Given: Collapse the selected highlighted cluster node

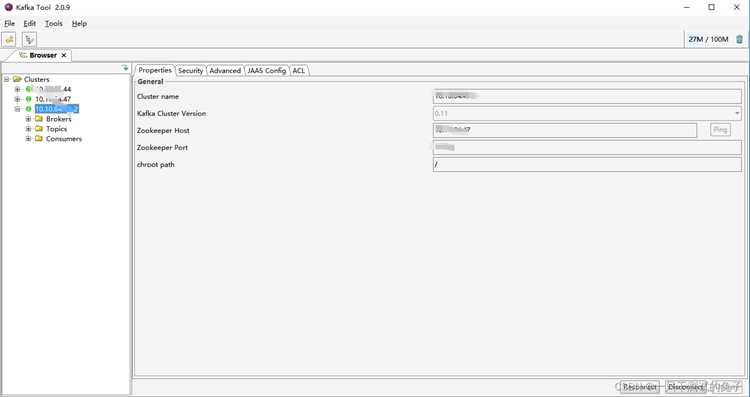Looking at the screenshot, I should click(x=17, y=109).
